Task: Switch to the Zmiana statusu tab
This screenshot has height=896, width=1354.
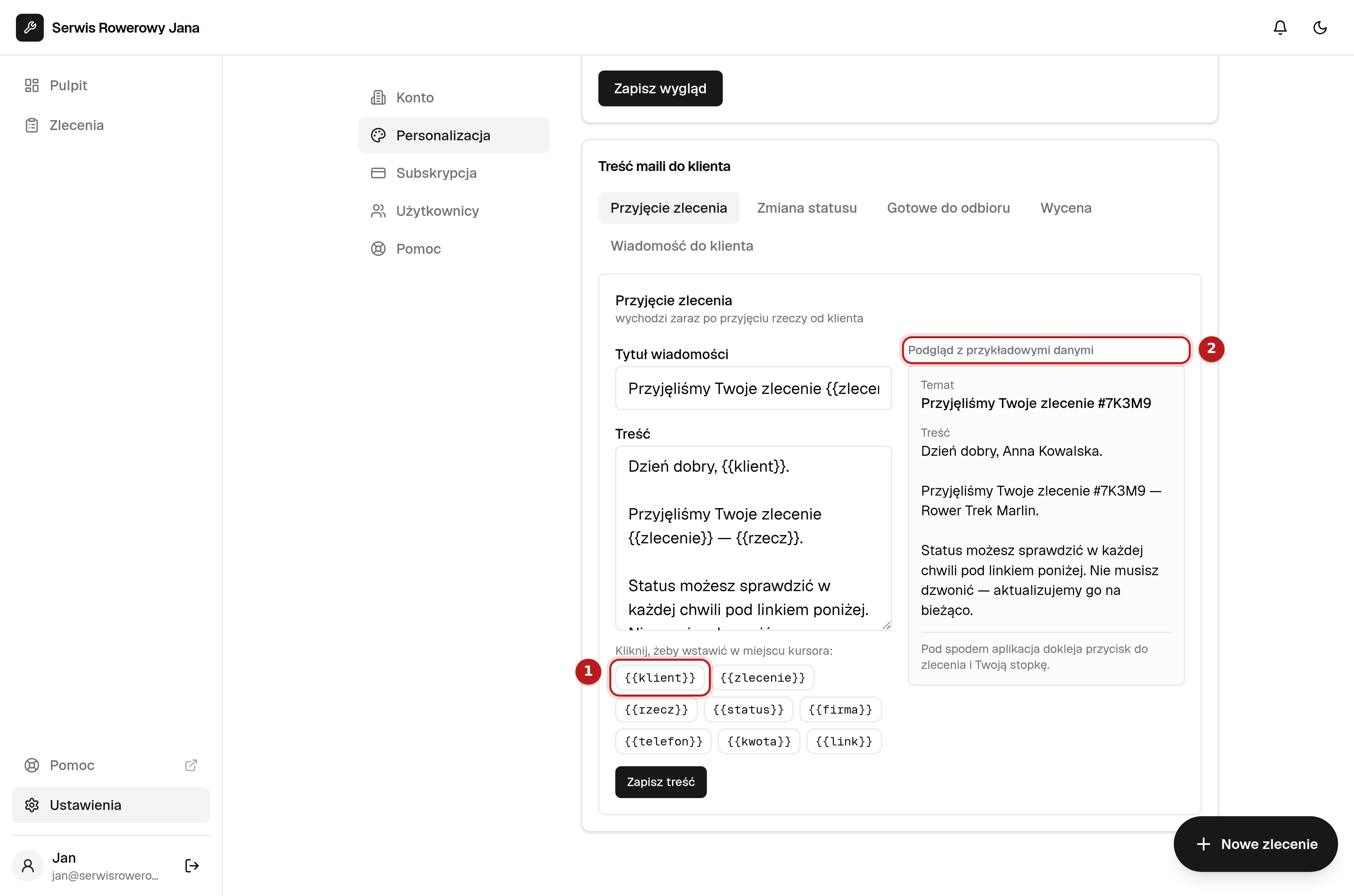Action: point(806,208)
